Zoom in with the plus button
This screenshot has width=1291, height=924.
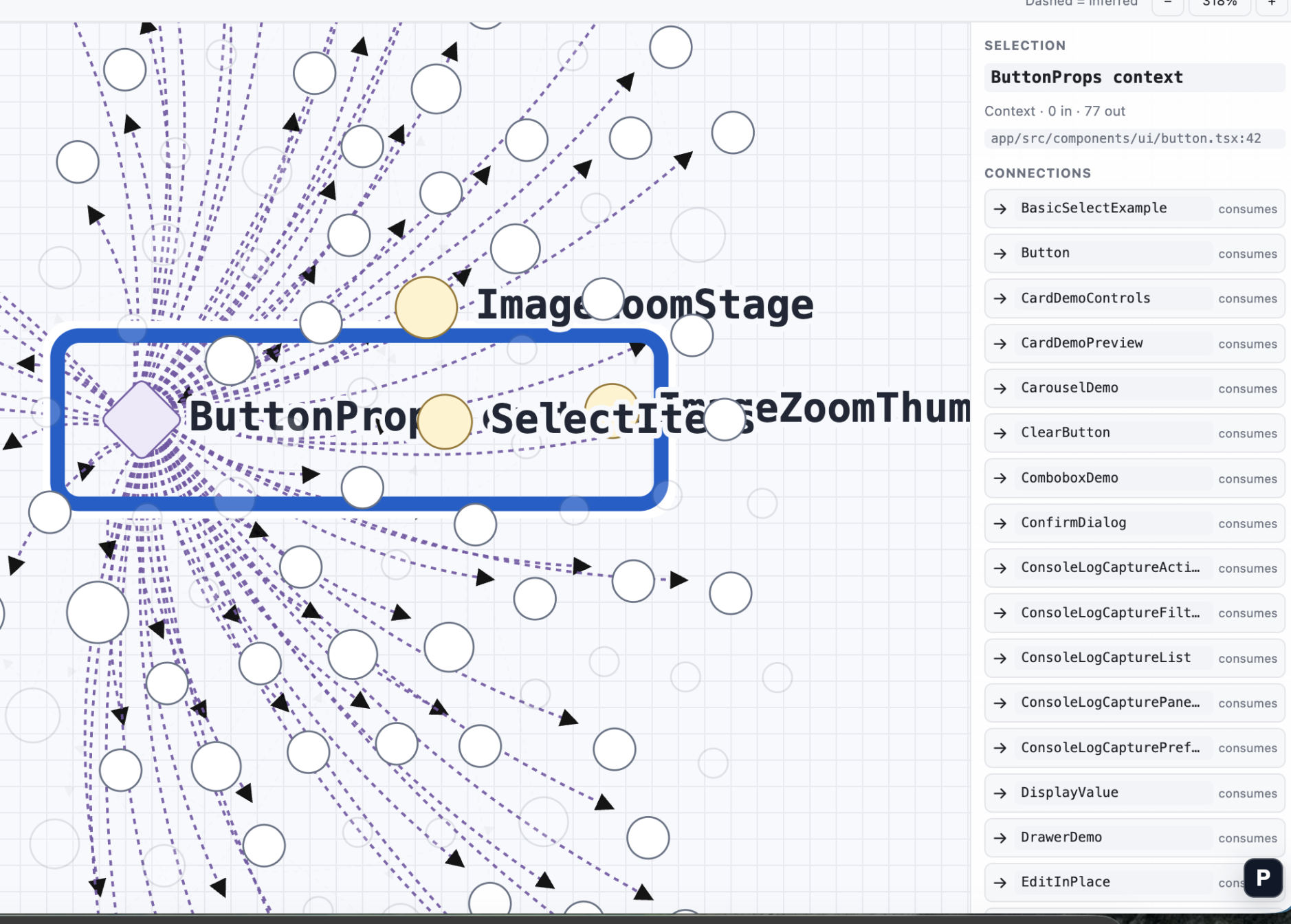click(x=1272, y=4)
